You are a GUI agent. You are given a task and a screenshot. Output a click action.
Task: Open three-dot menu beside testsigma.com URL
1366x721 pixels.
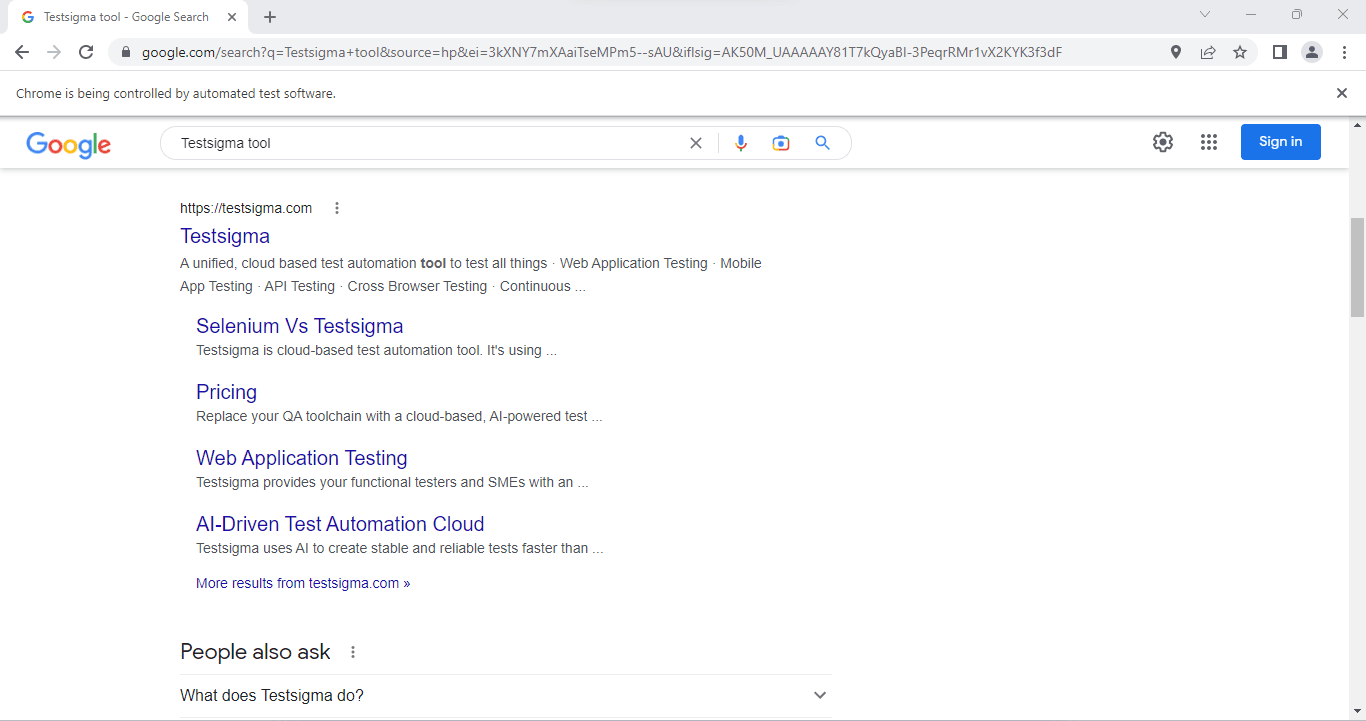[x=337, y=208]
